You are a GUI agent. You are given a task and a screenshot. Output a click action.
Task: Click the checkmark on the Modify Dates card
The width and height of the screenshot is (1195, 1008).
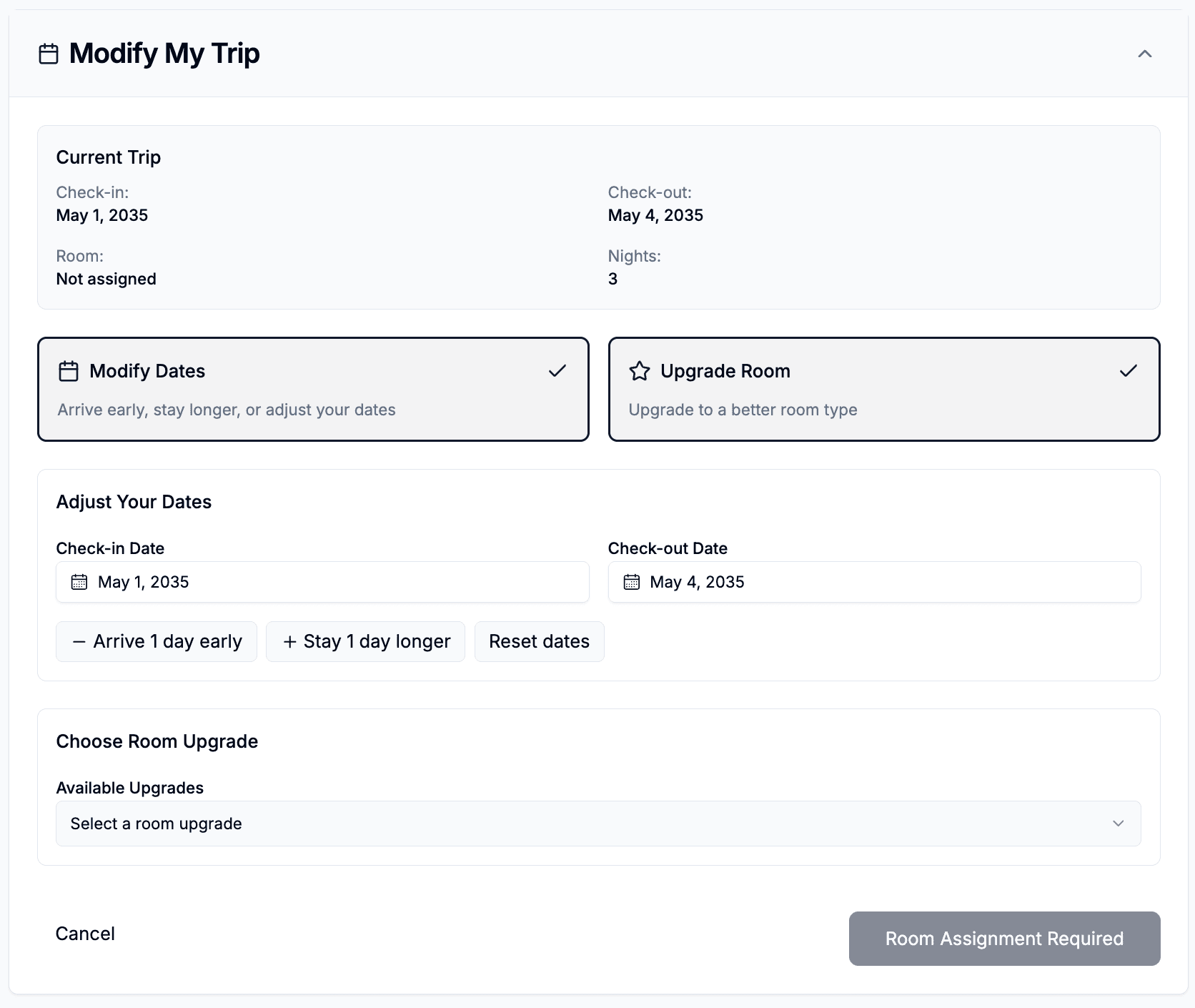click(x=557, y=370)
